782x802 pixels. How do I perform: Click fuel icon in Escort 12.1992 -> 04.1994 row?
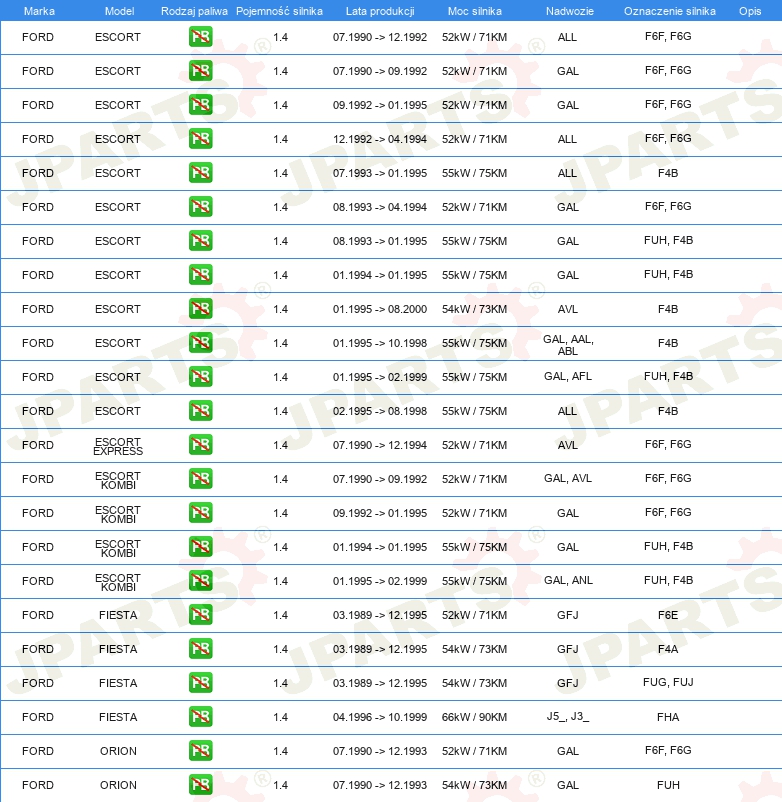click(x=200, y=139)
